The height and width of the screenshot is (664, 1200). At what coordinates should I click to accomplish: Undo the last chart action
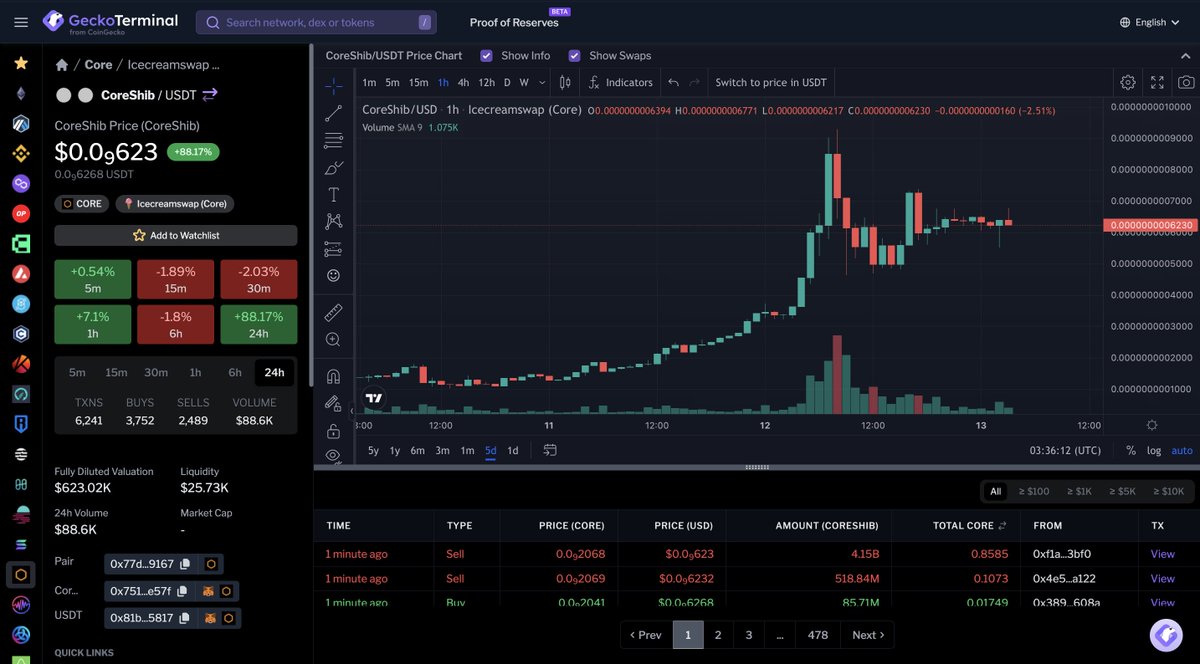(673, 82)
